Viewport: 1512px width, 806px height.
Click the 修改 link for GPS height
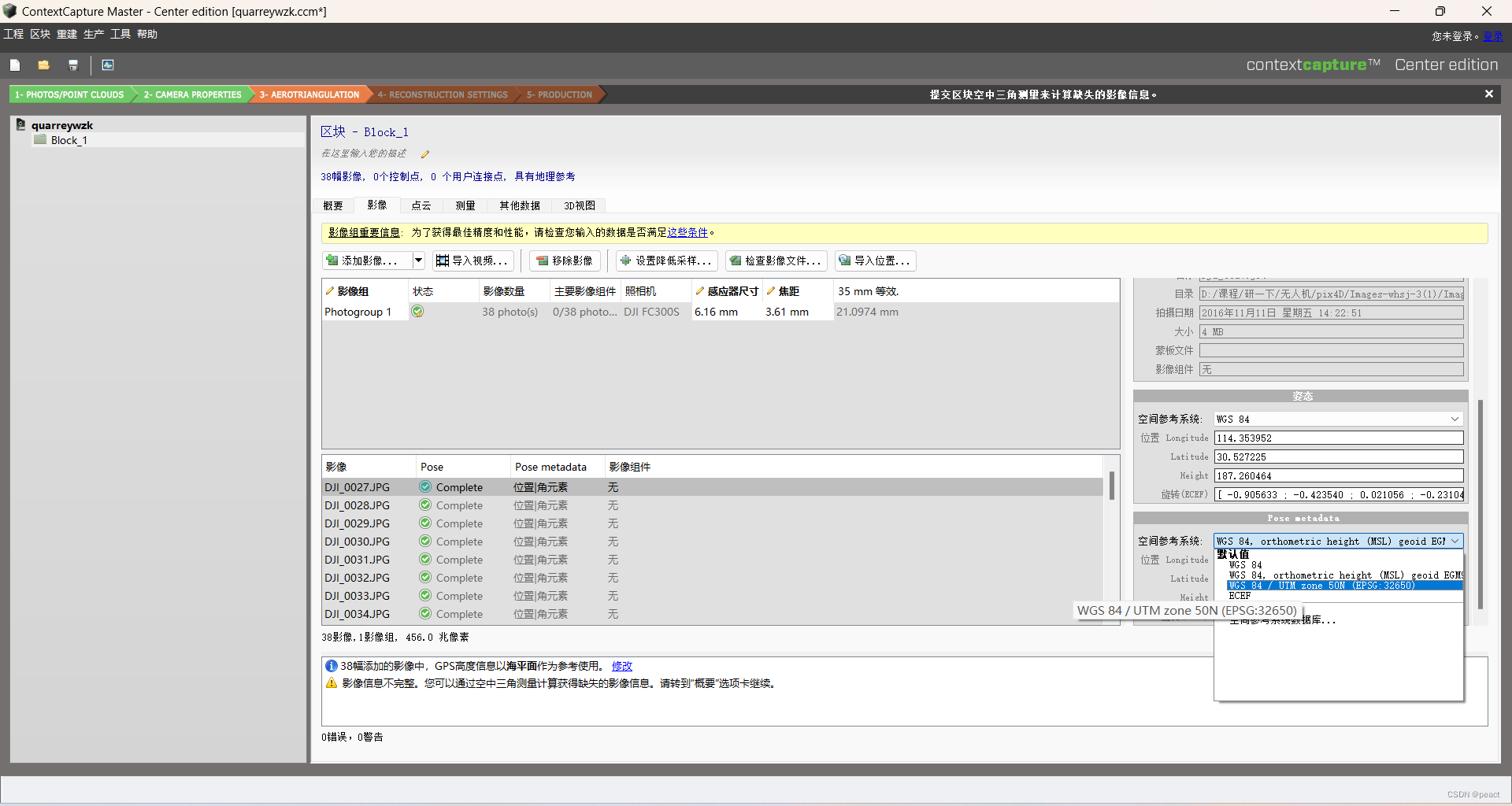(621, 666)
